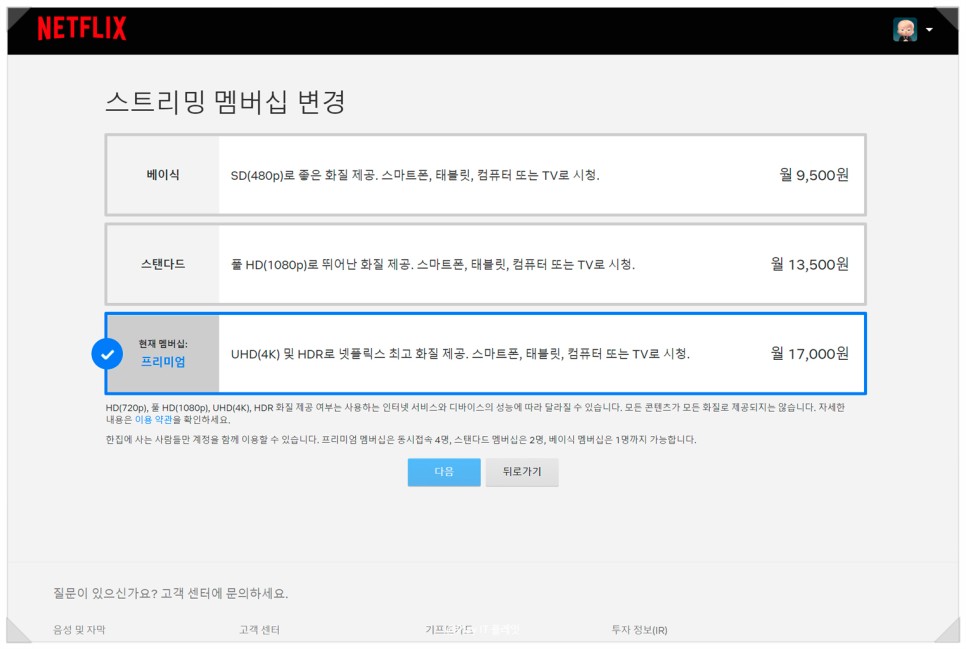Click the SD(480p) description text
Viewport: 966px width, 649px height.
coord(415,176)
